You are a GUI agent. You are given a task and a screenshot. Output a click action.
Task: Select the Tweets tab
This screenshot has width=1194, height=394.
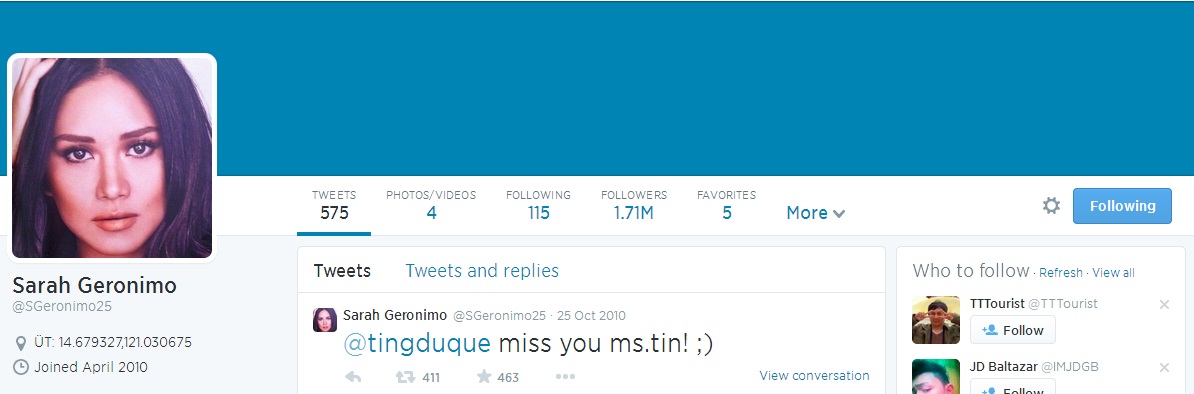click(x=342, y=271)
